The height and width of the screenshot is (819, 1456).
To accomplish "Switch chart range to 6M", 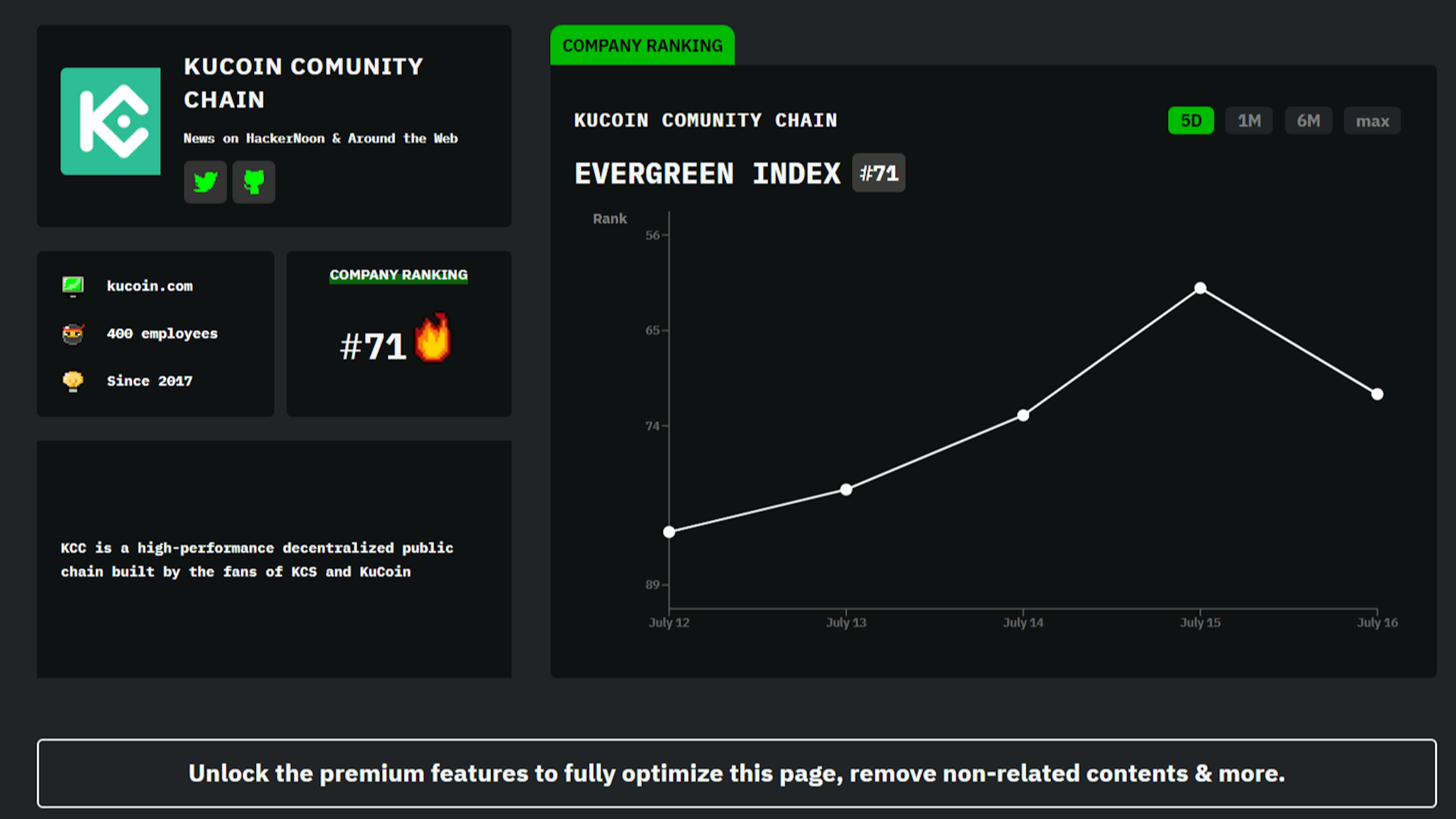I will point(1309,121).
